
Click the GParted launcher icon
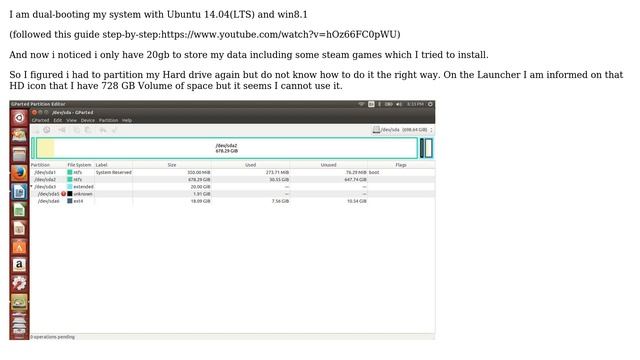pyautogui.click(x=19, y=302)
